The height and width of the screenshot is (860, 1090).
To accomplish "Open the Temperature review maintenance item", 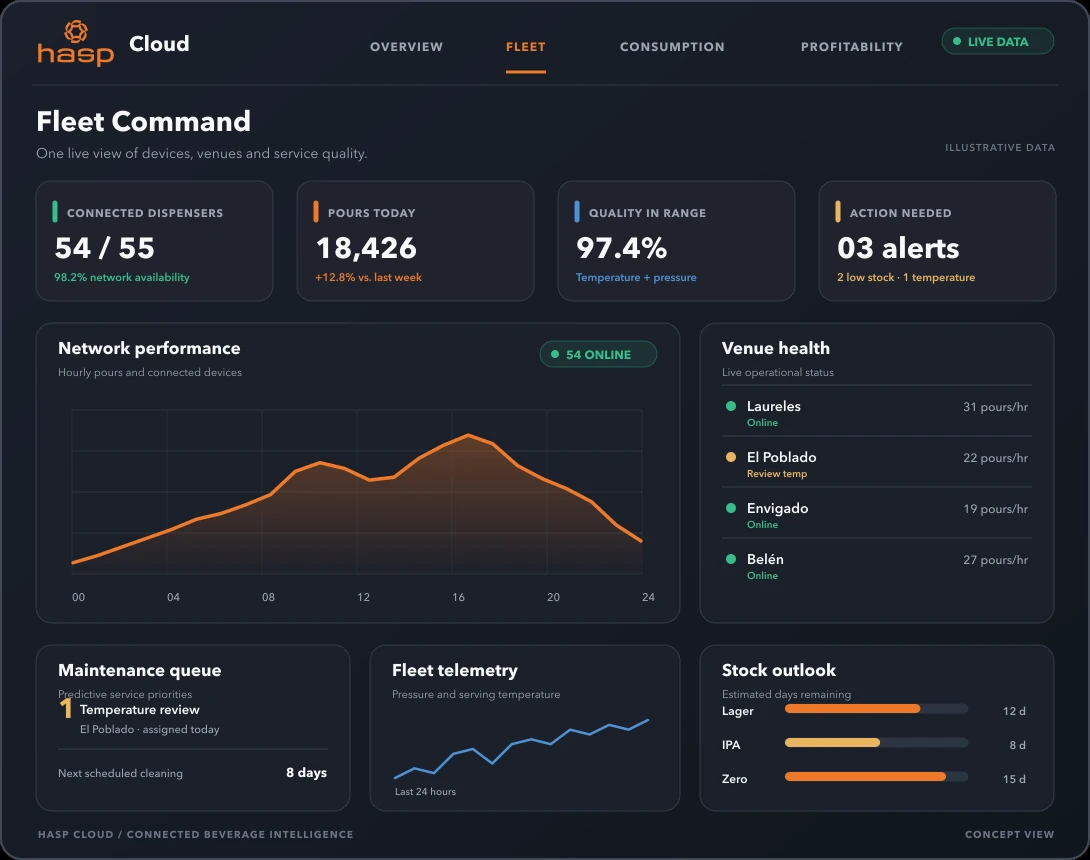I will (x=139, y=709).
